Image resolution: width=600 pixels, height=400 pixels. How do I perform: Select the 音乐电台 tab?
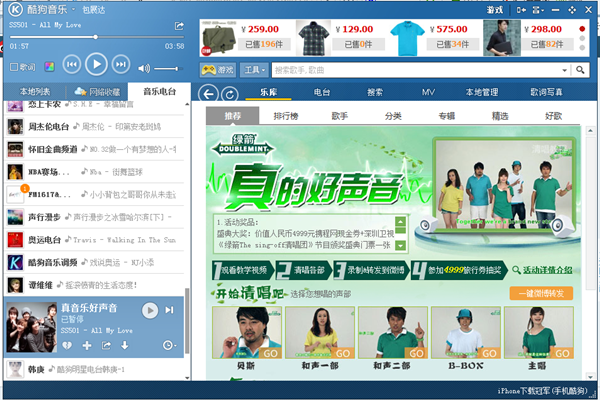pyautogui.click(x=159, y=91)
